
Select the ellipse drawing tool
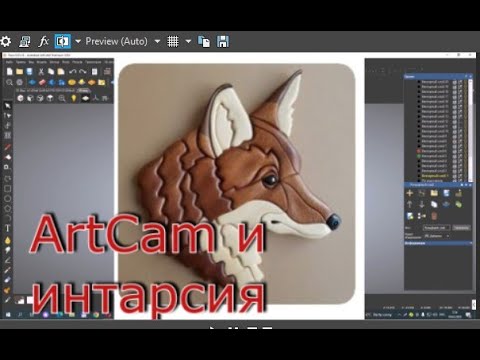(x=7, y=199)
